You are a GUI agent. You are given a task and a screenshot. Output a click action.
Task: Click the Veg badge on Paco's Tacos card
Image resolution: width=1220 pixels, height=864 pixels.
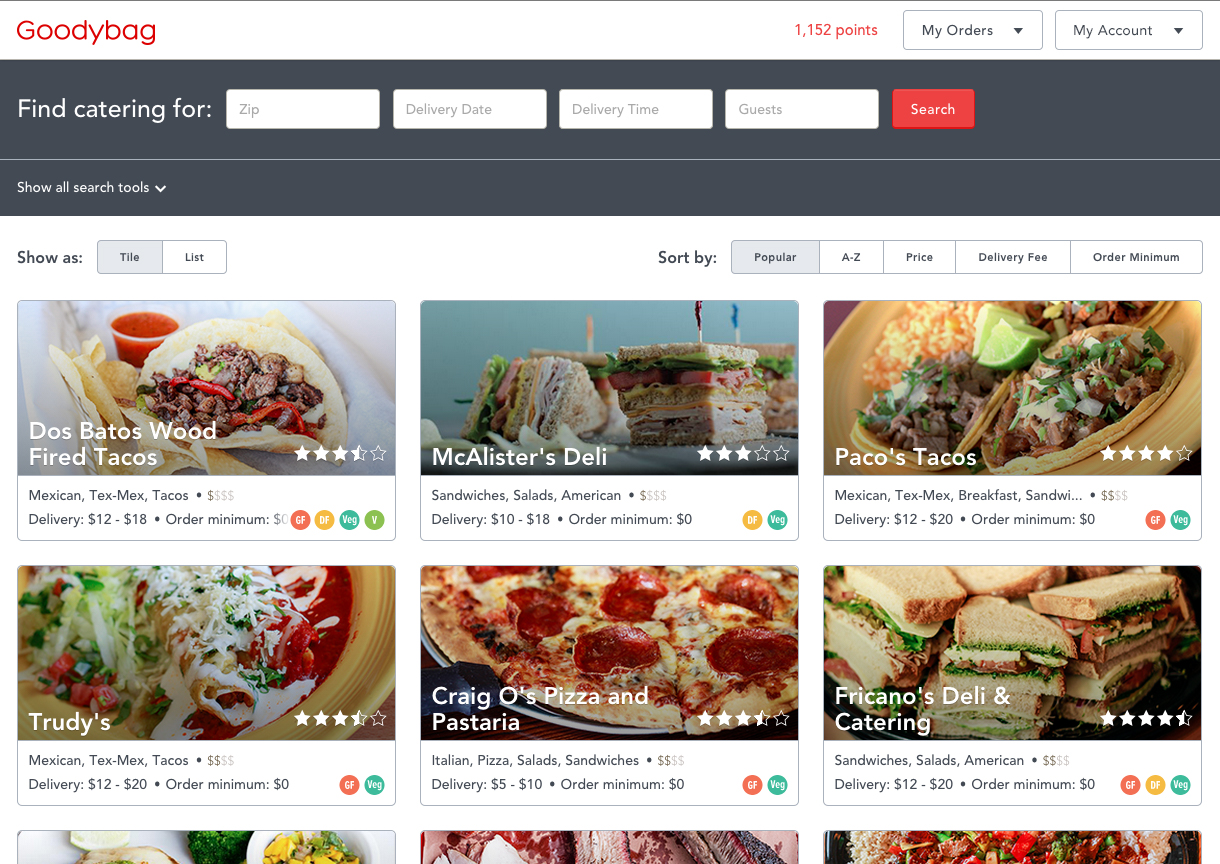(x=1180, y=520)
